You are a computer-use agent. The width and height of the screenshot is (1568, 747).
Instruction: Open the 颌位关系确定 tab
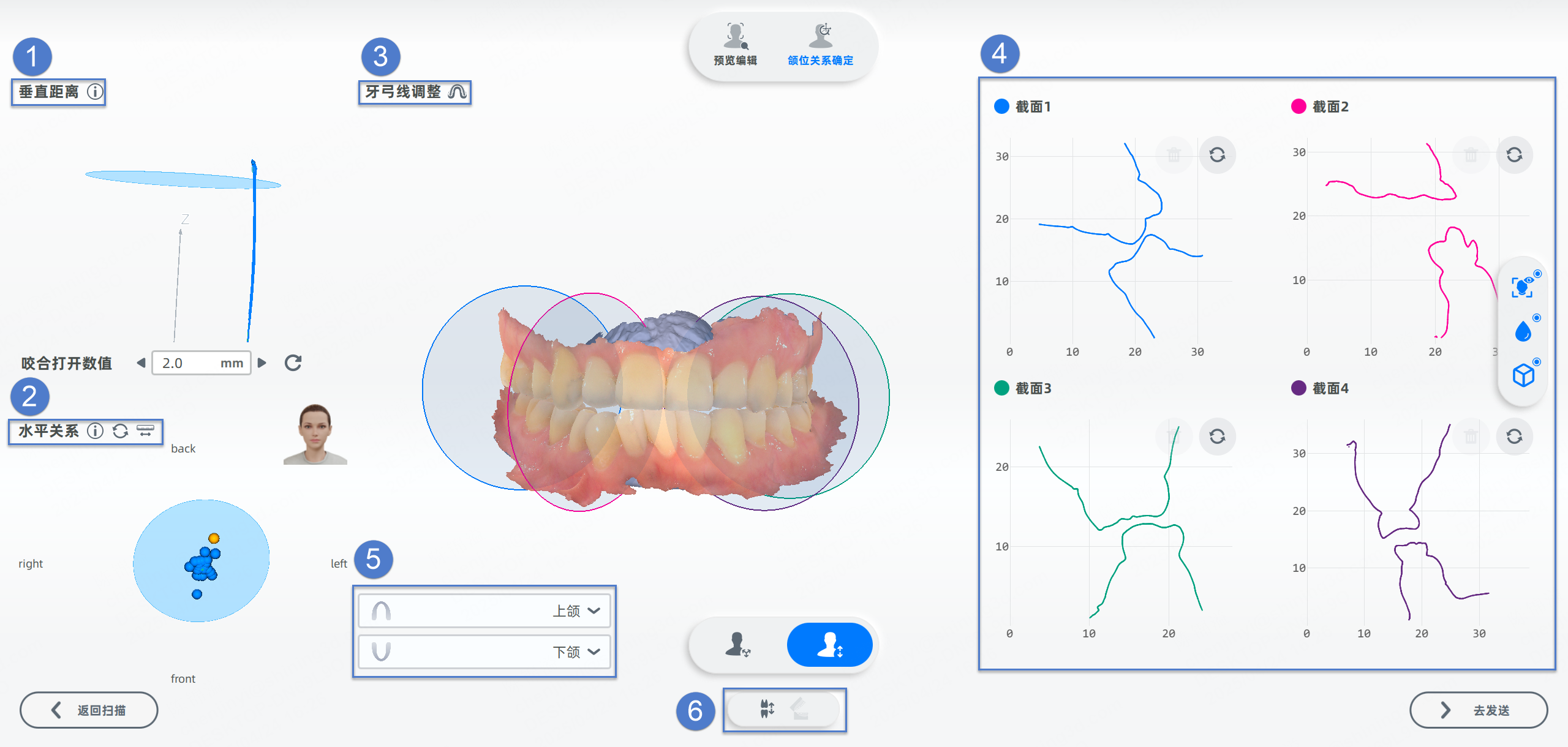pyautogui.click(x=821, y=45)
